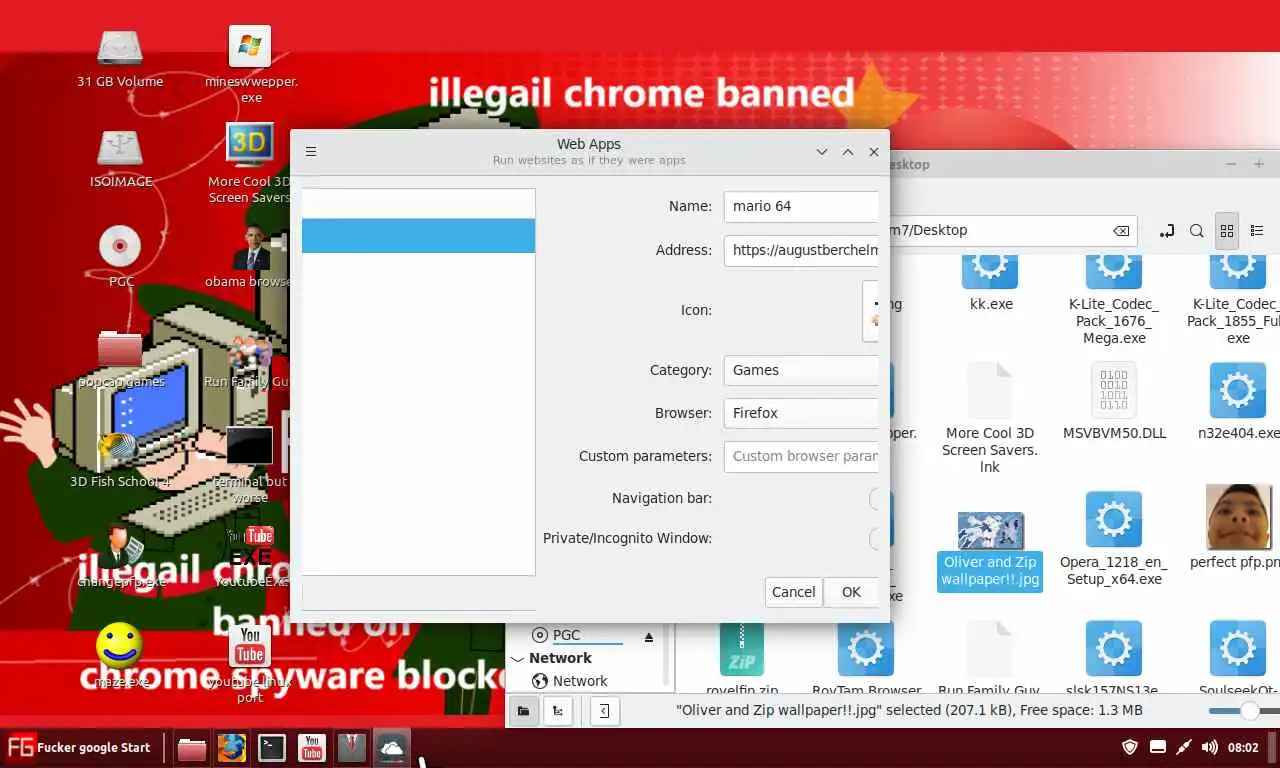This screenshot has height=768, width=1280.
Task: Select obama browser desktop icon
Action: (x=251, y=258)
